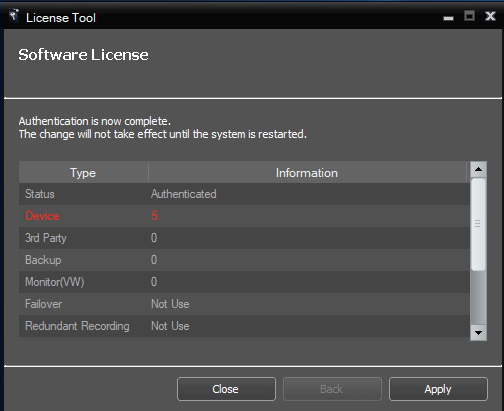Select the Redundant Recording row label
Image resolution: width=504 pixels, height=411 pixels.
pos(77,326)
